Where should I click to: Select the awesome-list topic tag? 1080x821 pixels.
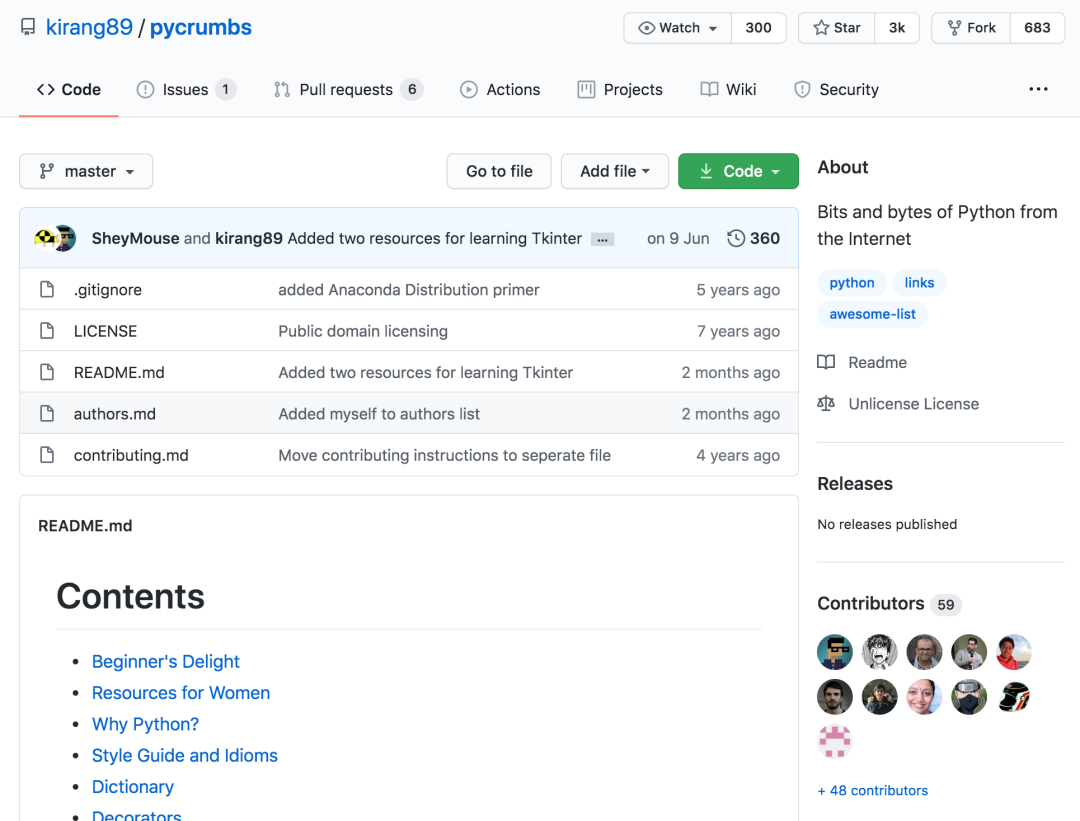click(872, 314)
